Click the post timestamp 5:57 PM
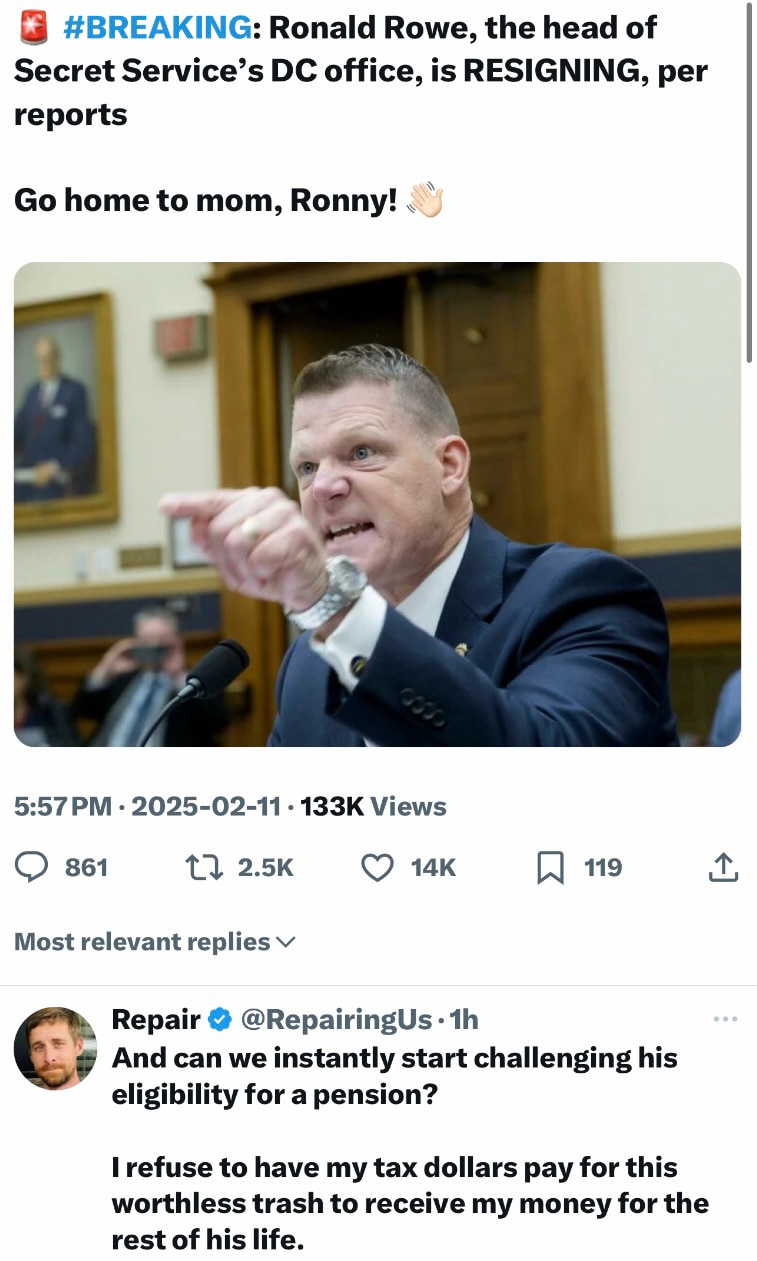This screenshot has height=1261, width=757. coord(63,806)
